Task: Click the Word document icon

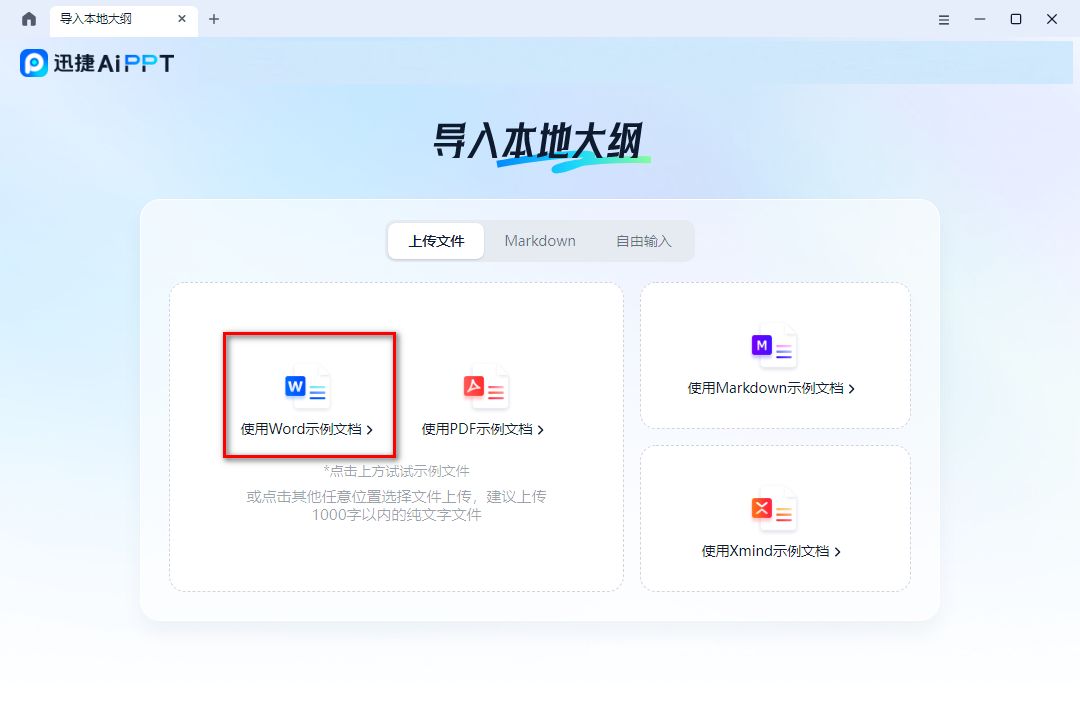Action: pyautogui.click(x=307, y=388)
